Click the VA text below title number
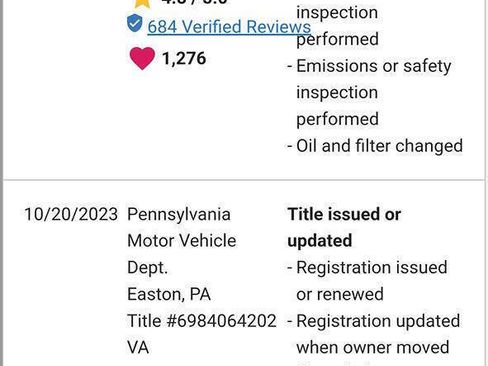 [x=138, y=347]
